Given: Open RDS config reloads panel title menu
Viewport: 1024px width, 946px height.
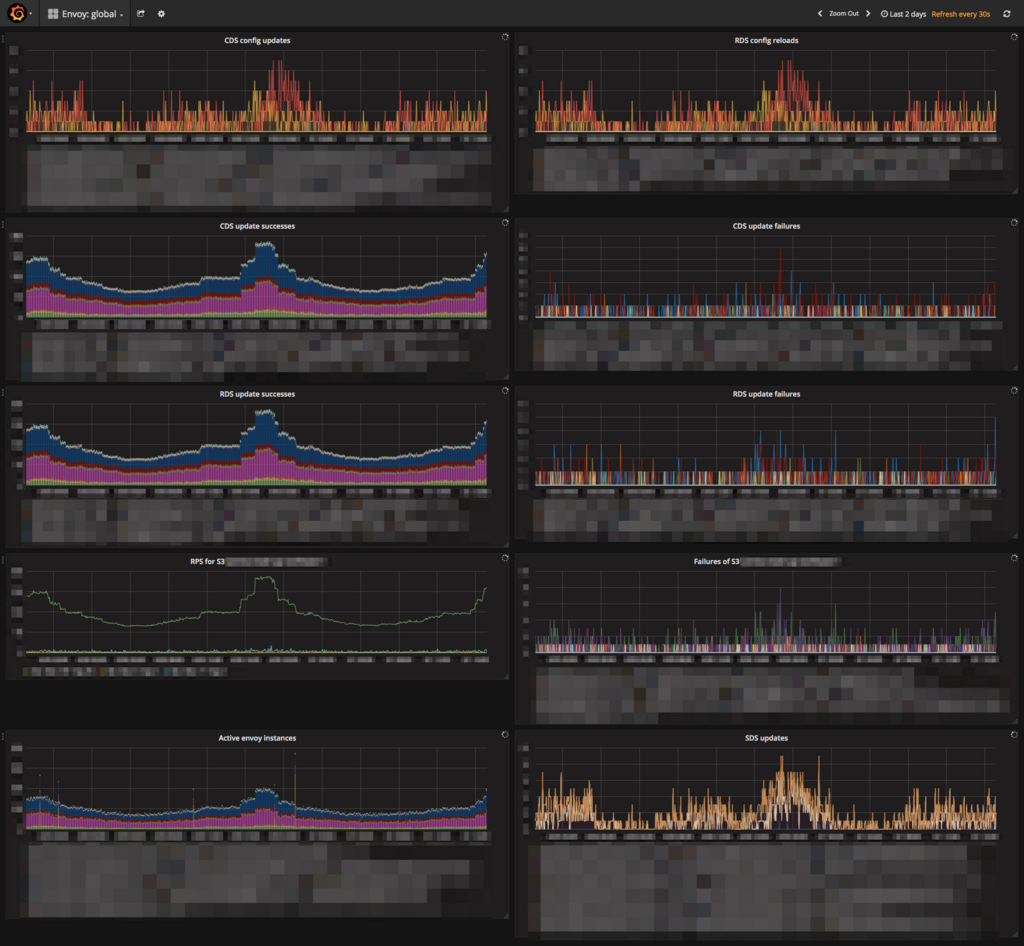Looking at the screenshot, I should (x=766, y=40).
